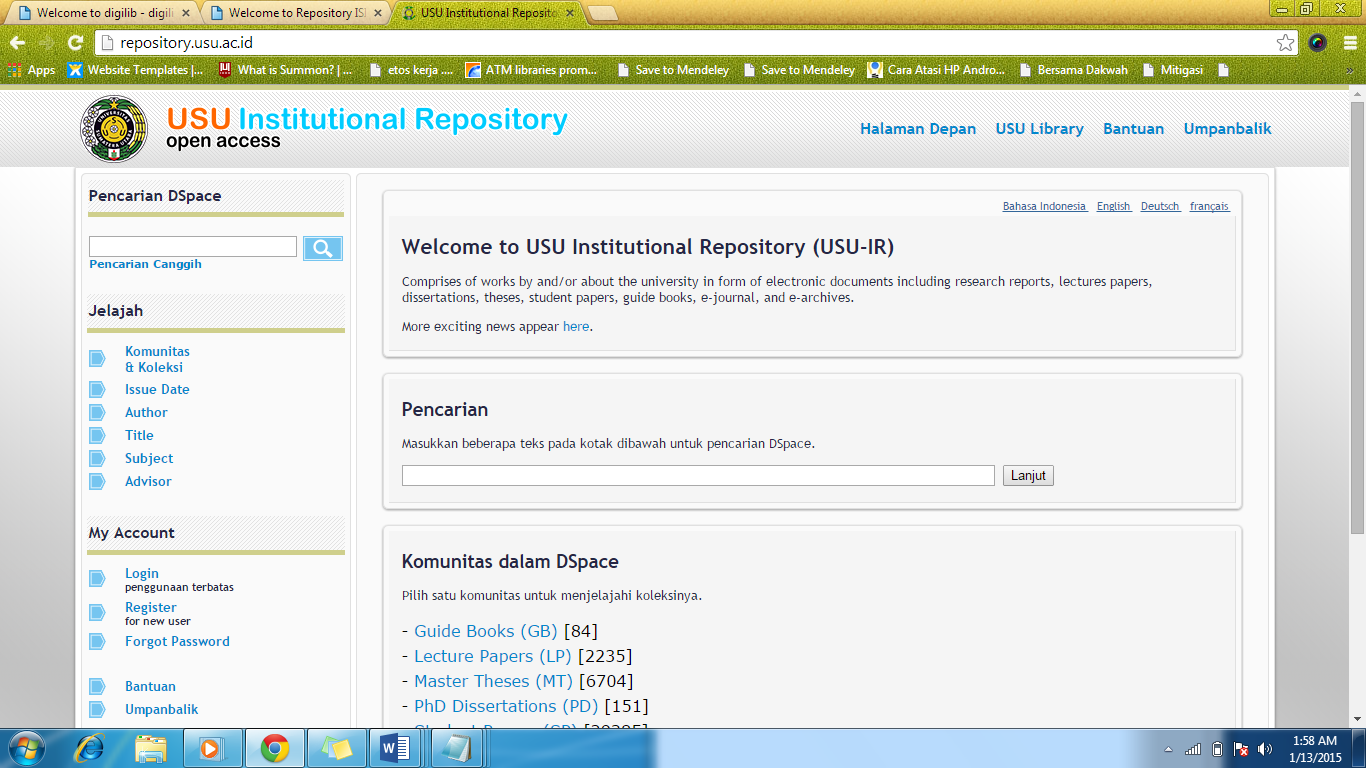Bookmark this page with the star icon
1366x768 pixels.
[1285, 42]
